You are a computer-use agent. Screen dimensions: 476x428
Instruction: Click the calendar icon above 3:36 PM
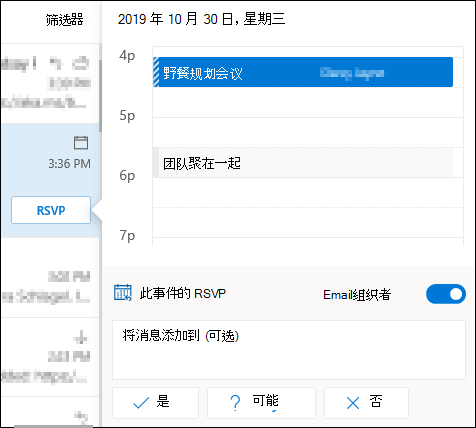(81, 143)
